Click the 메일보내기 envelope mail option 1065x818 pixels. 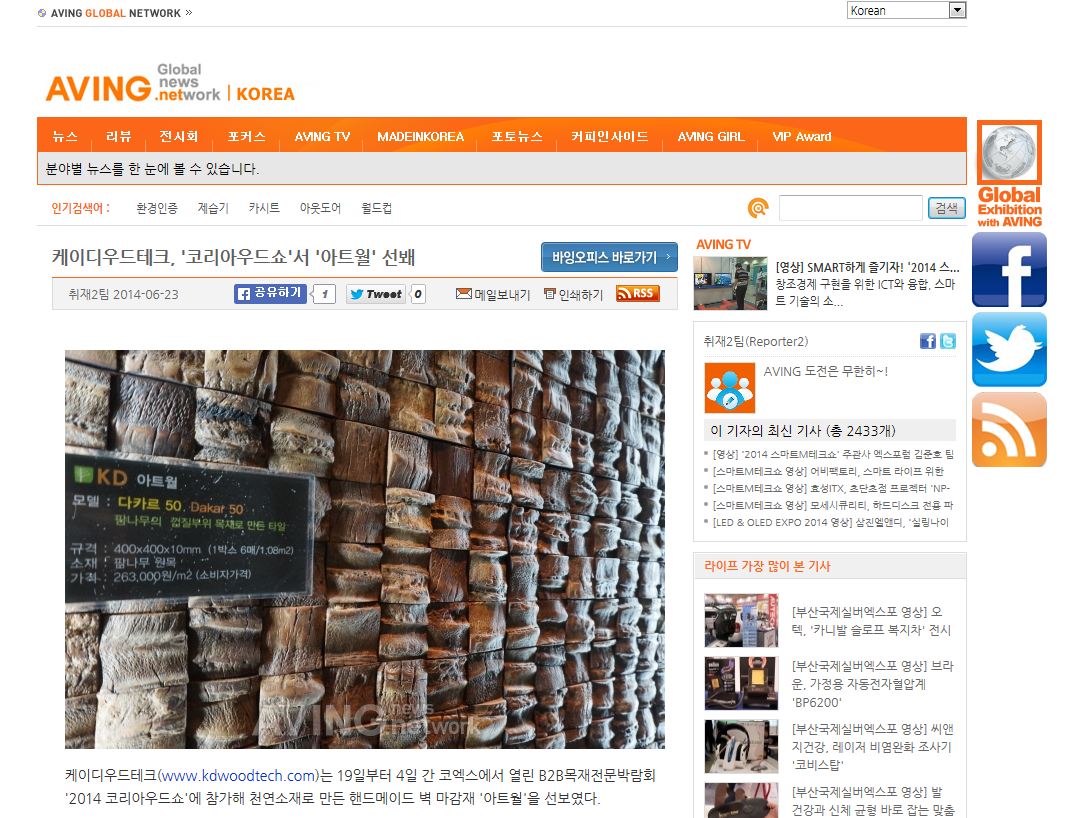click(x=493, y=295)
